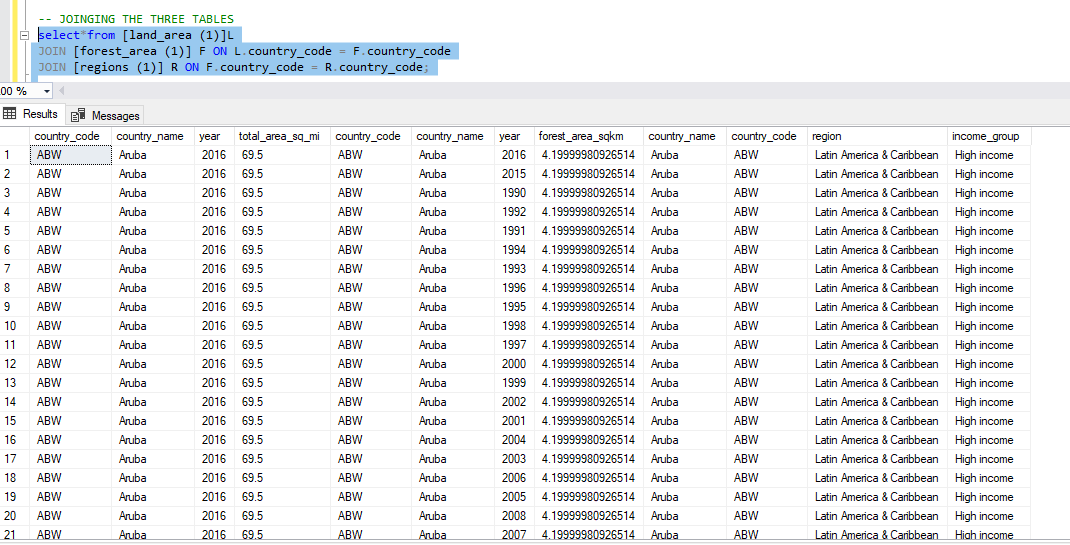Click forest year cell 2000 in row 12
This screenshot has height=545, width=1070.
coord(515,364)
